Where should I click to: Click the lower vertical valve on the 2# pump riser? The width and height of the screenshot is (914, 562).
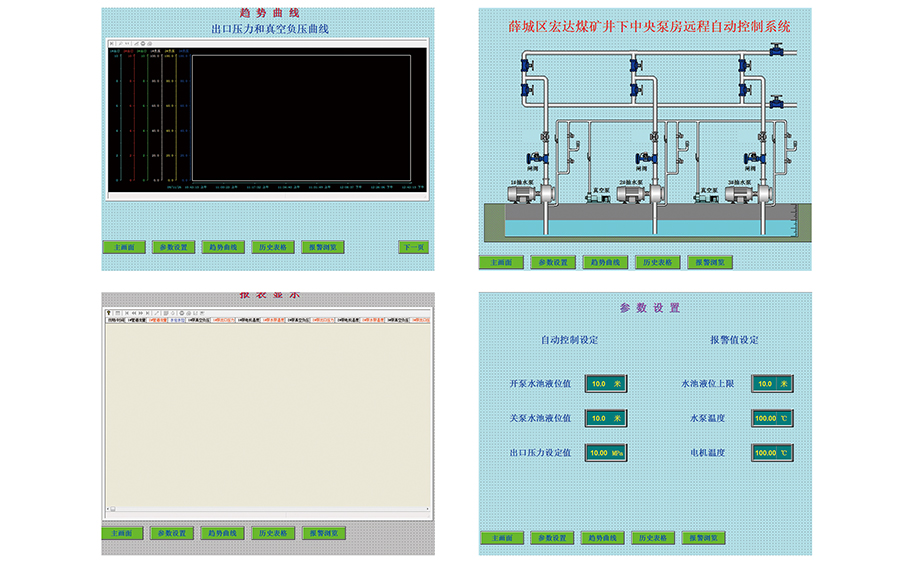coord(636,90)
